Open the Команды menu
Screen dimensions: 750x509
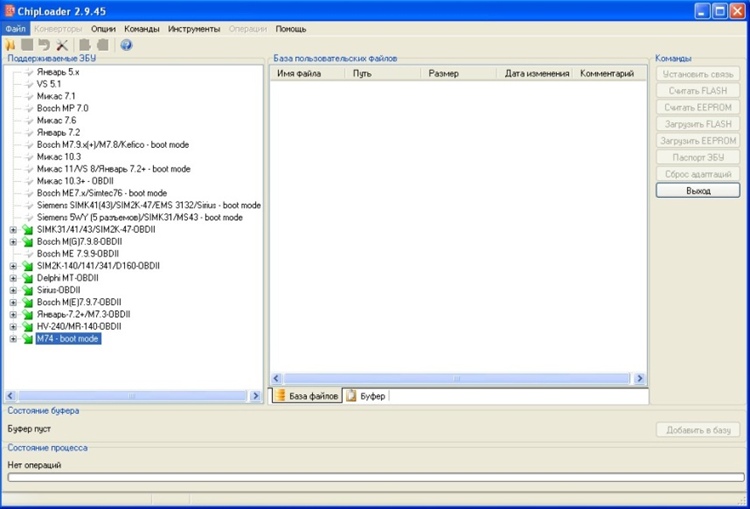click(x=142, y=29)
